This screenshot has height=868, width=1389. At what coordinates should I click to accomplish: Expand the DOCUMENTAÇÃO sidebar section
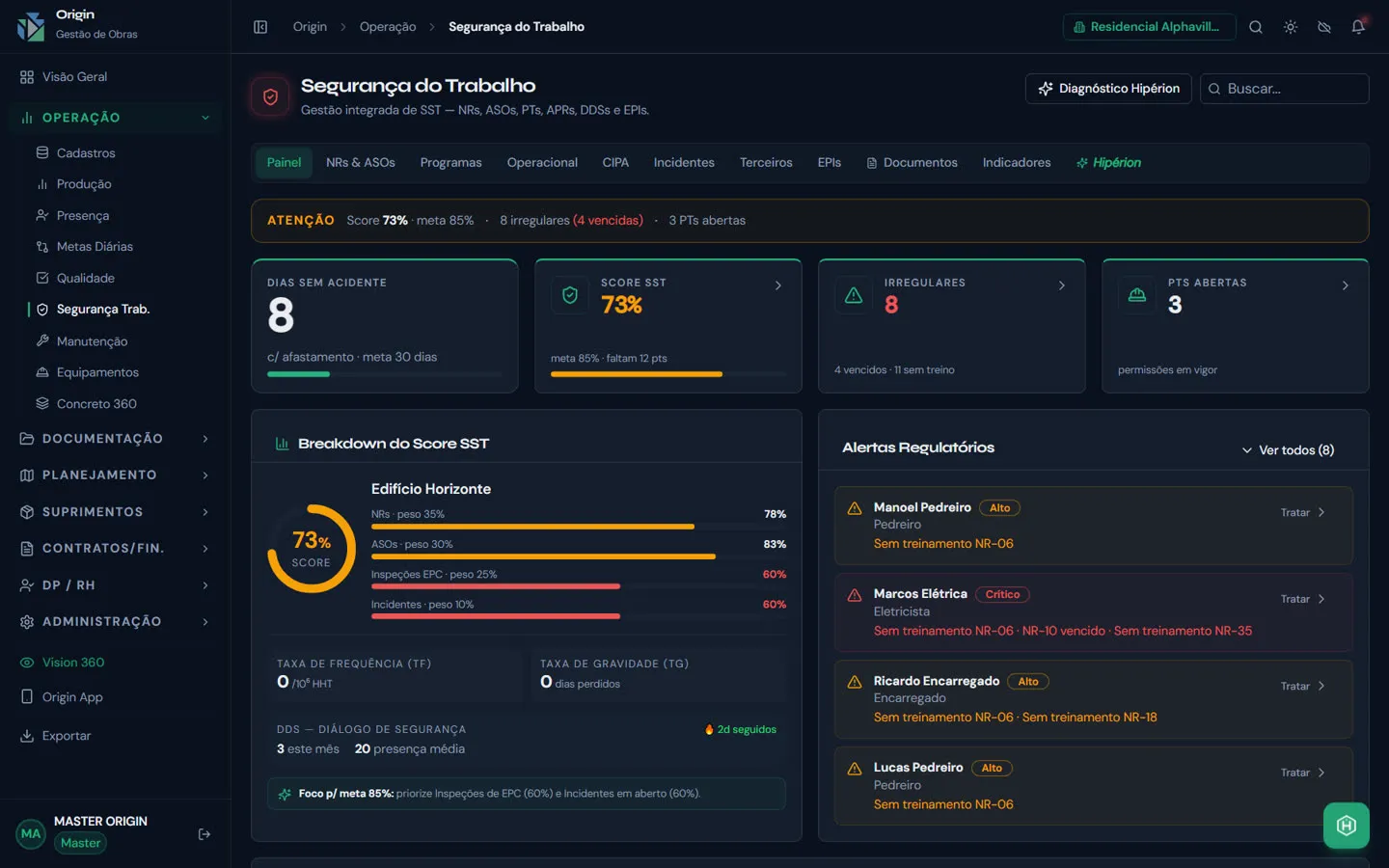coord(116,439)
